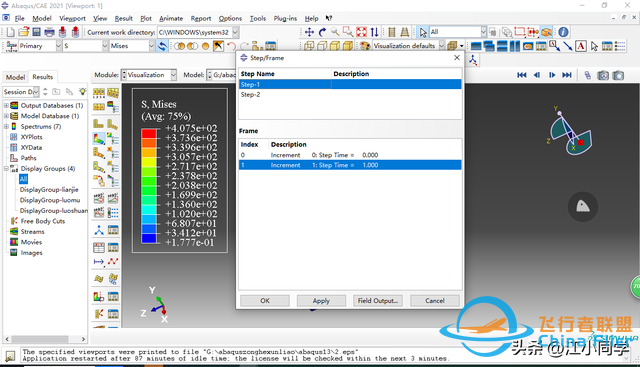Viewport: 640px width, 367px height.
Task: Click the blue info query icon
Action: (563, 32)
